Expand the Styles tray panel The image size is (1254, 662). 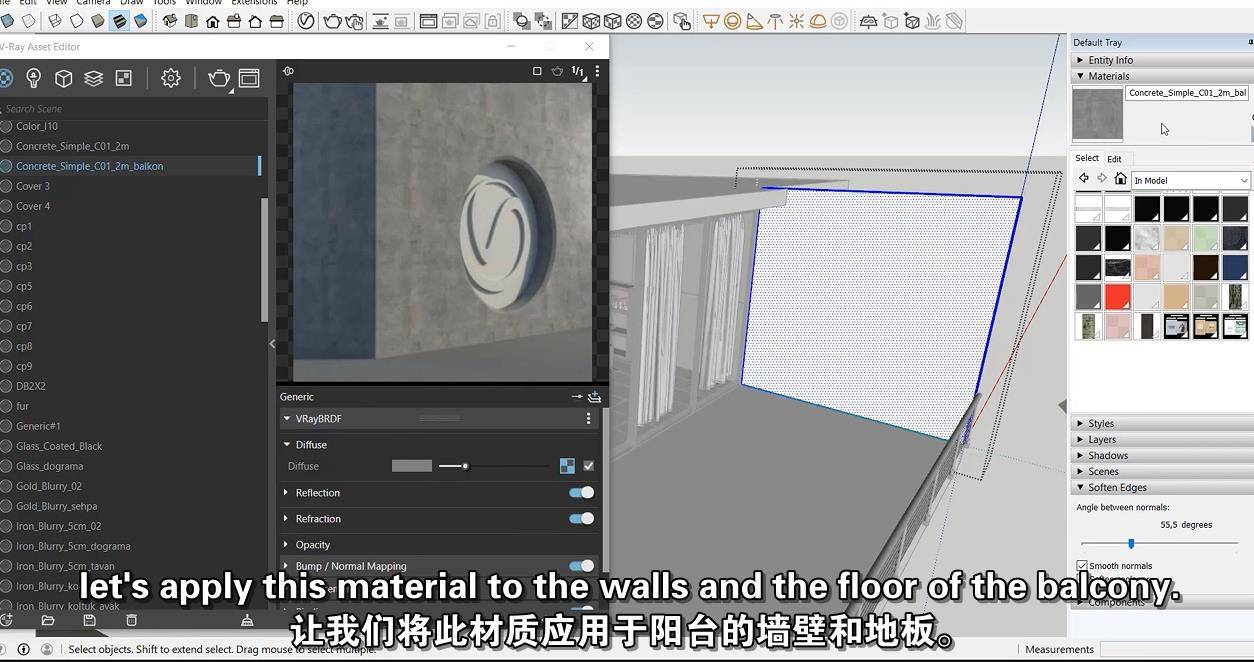(x=1161, y=423)
